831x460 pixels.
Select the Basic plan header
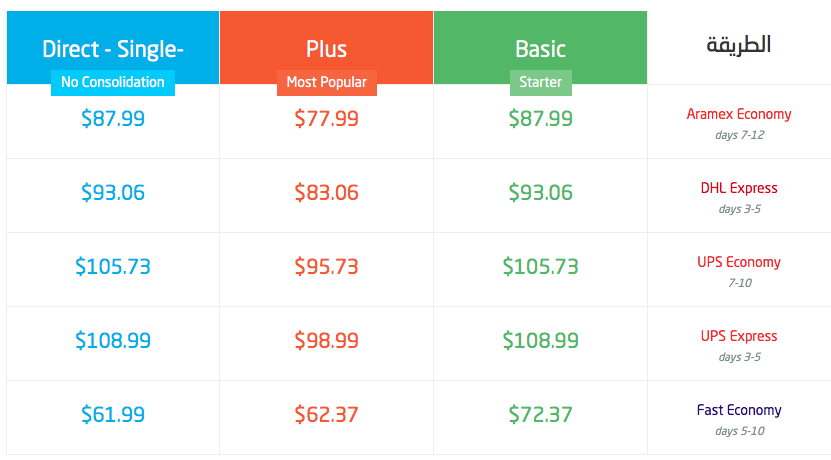[540, 49]
